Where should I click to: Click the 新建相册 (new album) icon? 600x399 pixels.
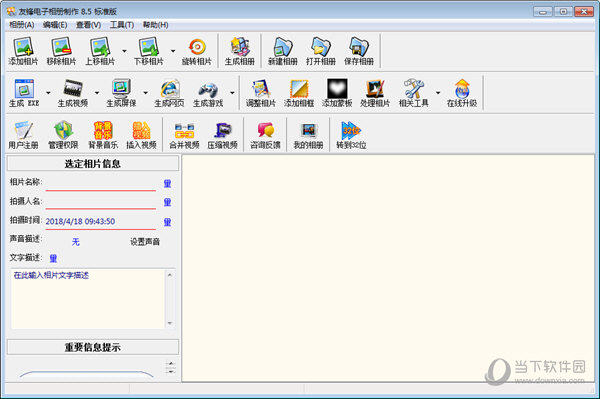pyautogui.click(x=282, y=51)
